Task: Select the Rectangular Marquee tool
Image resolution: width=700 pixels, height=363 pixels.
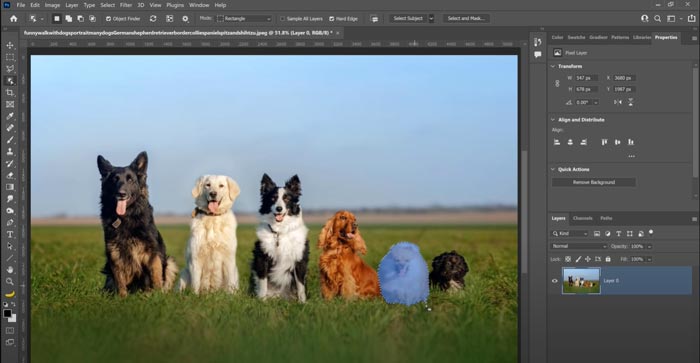Action: click(10, 57)
